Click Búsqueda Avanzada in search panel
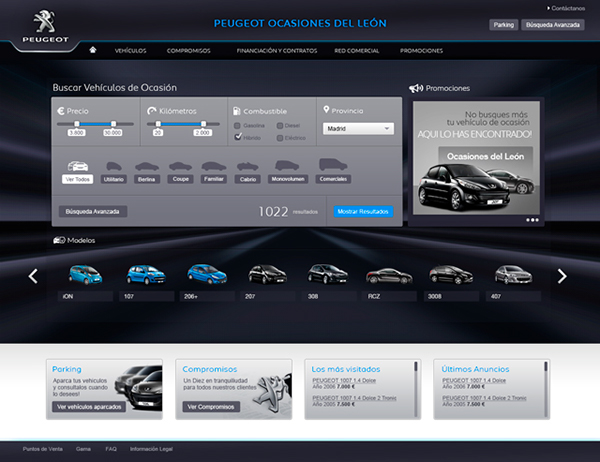The image size is (600, 462). click(93, 211)
